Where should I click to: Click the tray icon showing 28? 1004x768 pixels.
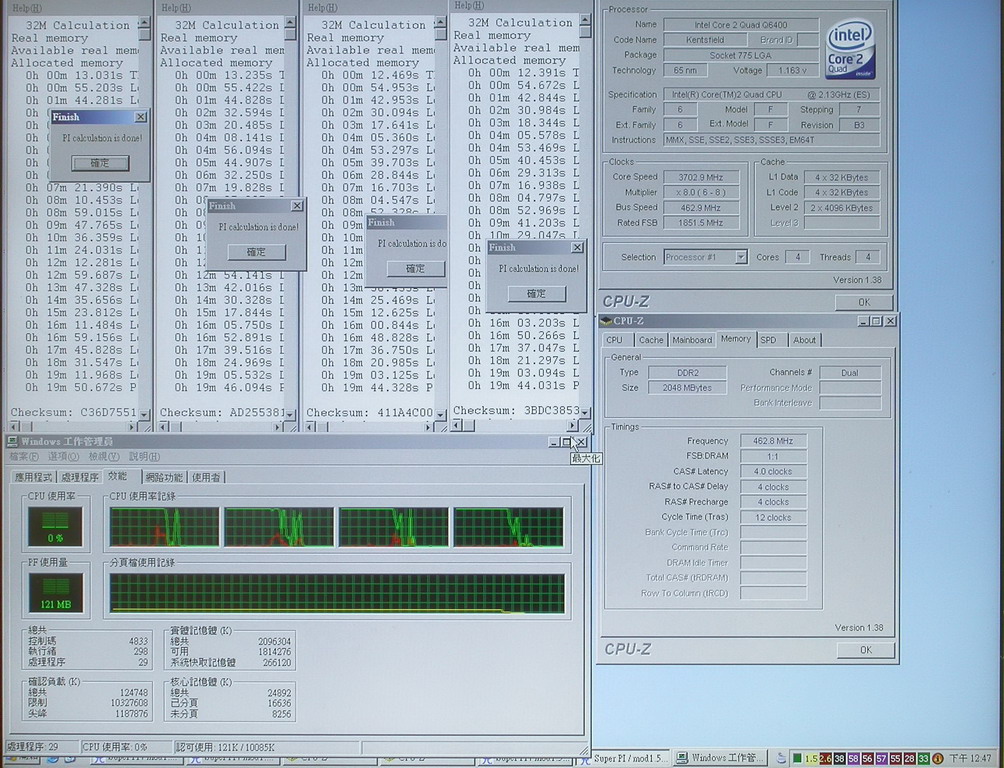(x=909, y=758)
